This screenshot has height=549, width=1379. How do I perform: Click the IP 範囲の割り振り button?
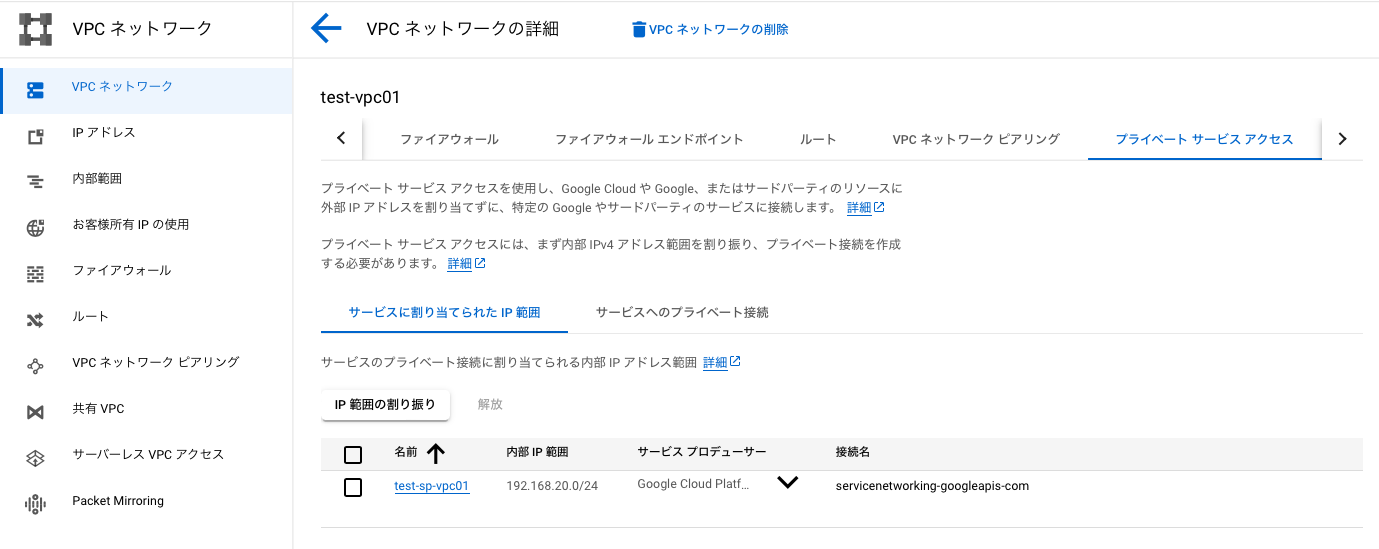coord(385,405)
